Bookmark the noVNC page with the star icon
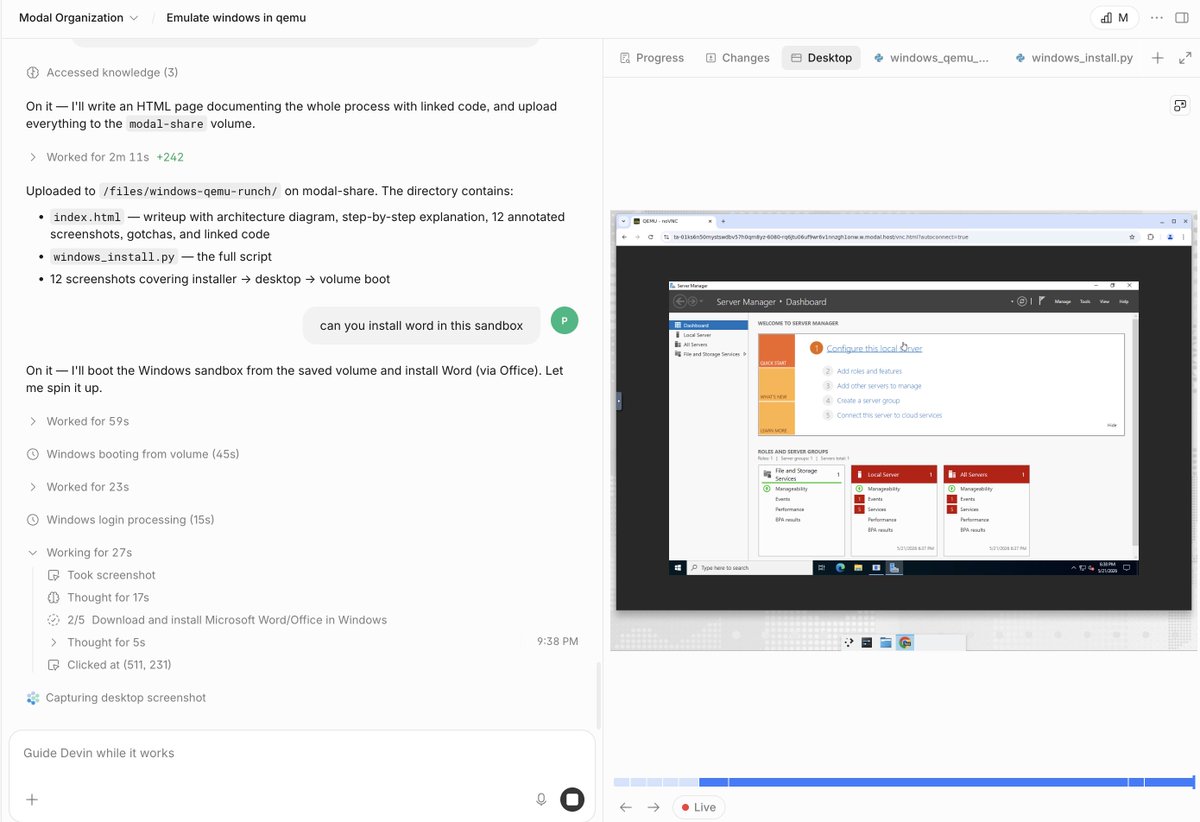Viewport: 1200px width, 822px height. [x=1131, y=237]
